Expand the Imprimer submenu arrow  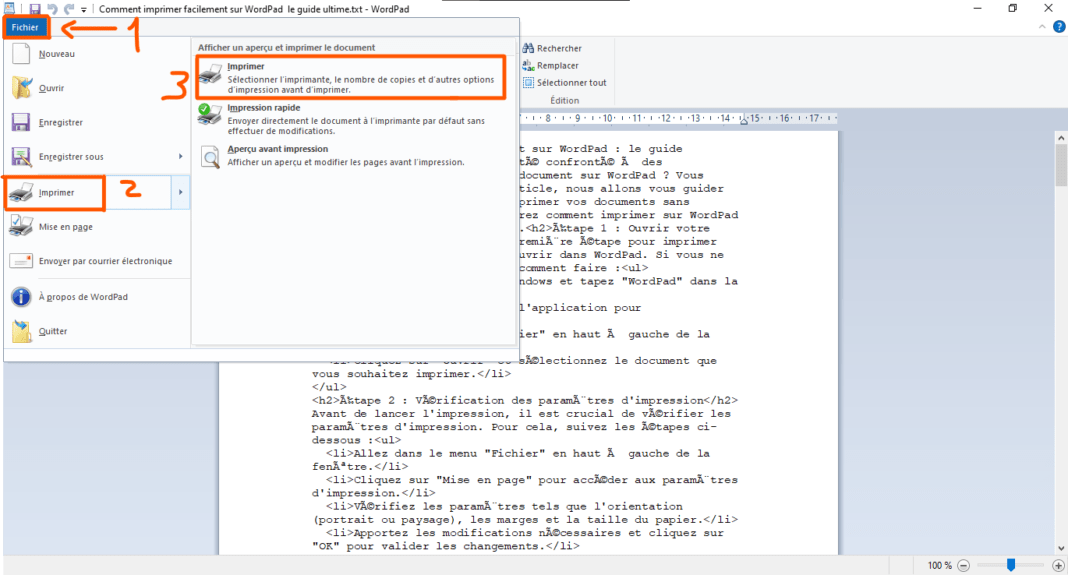point(180,192)
